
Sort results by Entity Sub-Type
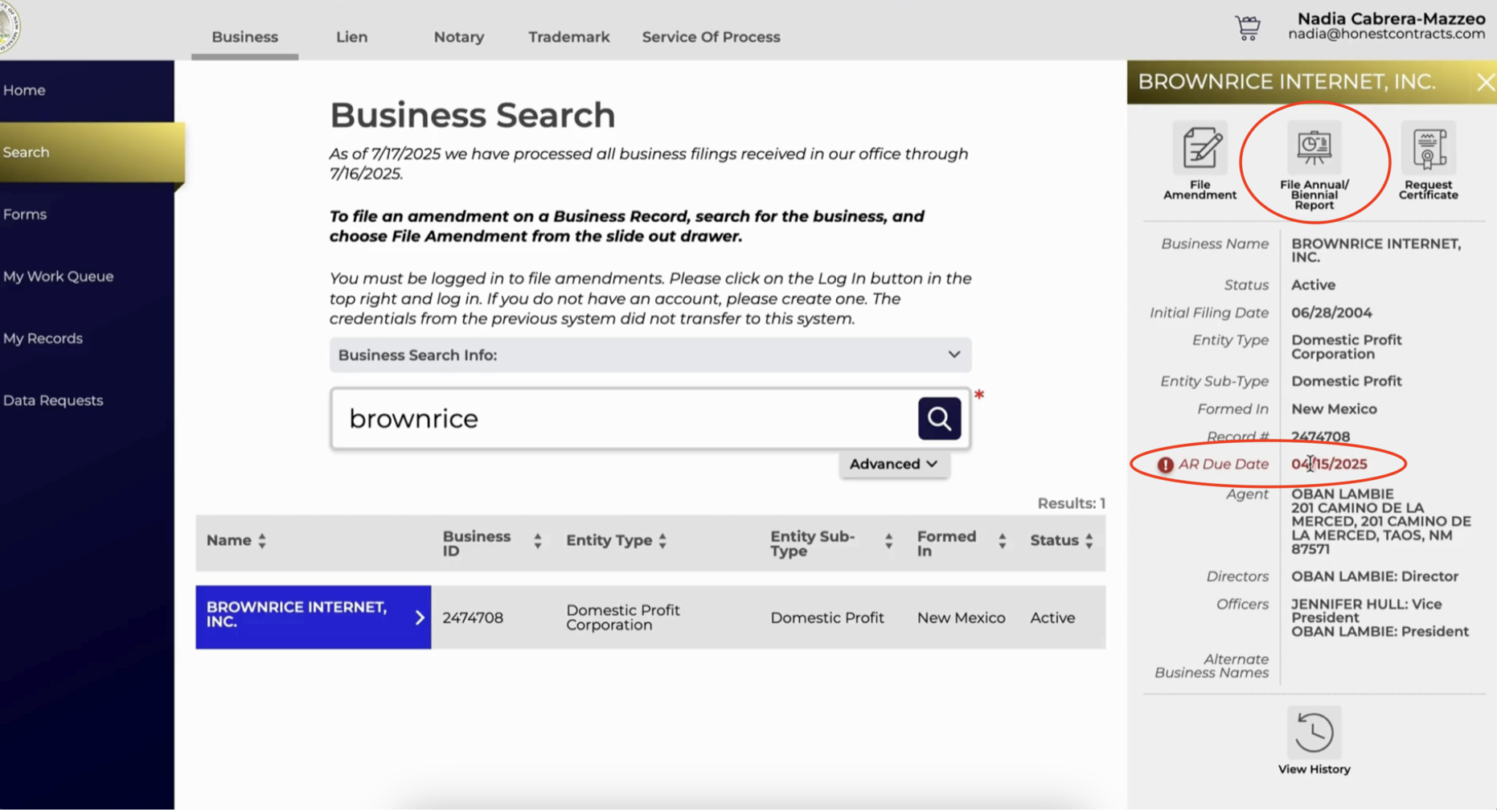[x=888, y=541]
